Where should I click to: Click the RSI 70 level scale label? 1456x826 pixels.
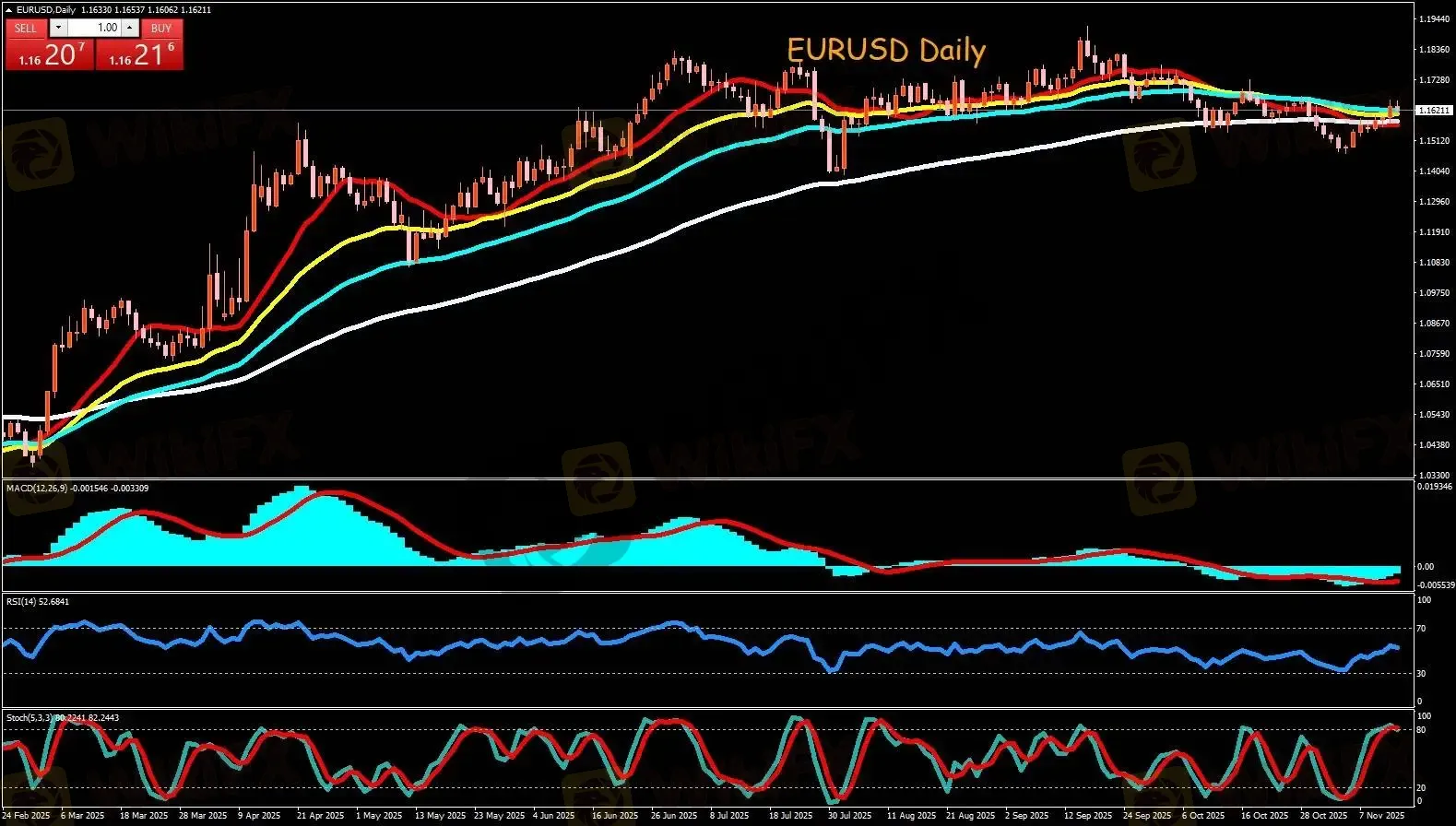1421,629
